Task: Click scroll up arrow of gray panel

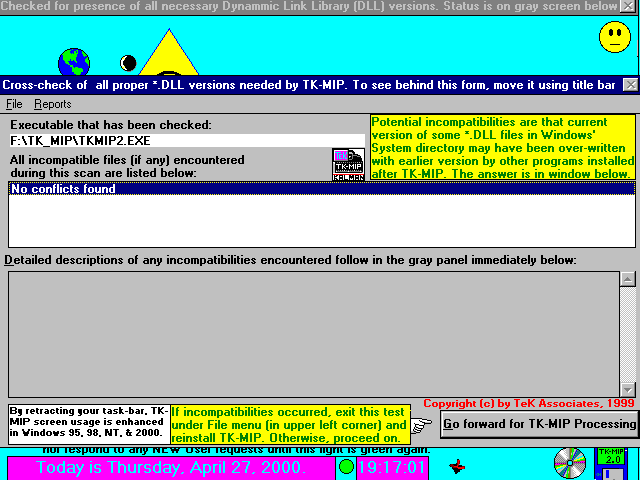Action: (627, 279)
